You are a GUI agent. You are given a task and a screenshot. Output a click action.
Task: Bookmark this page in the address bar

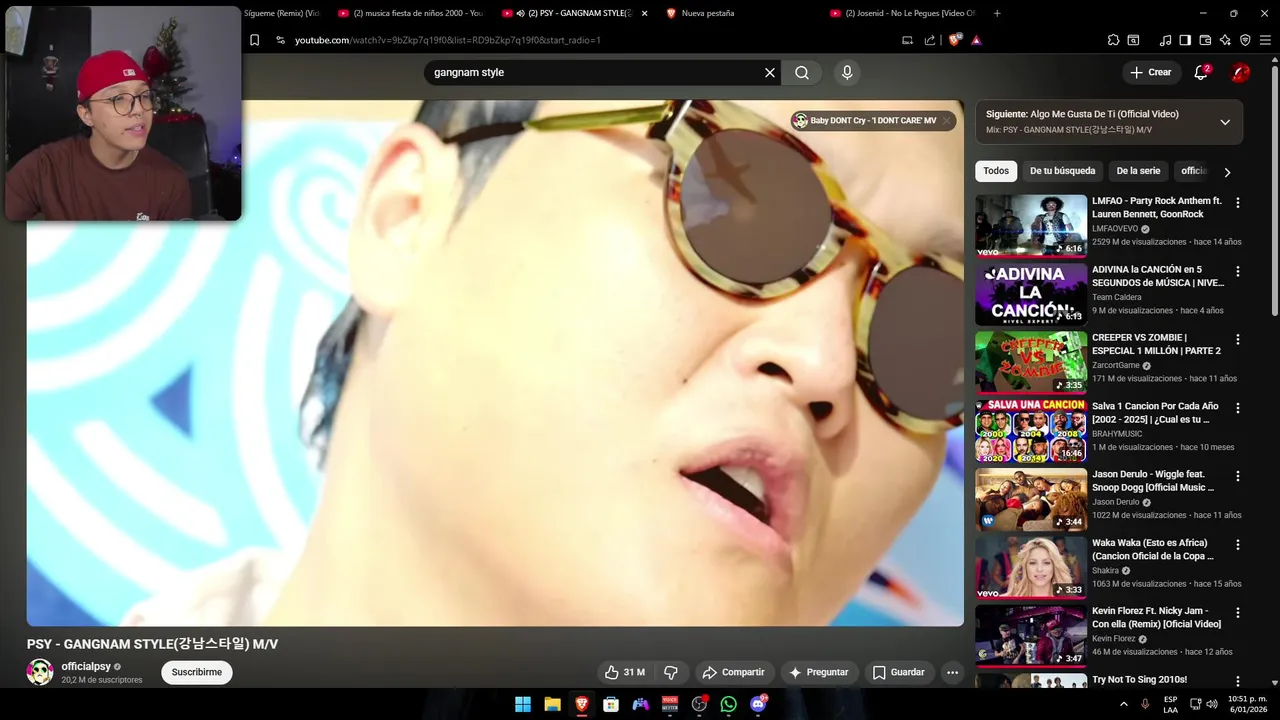click(x=254, y=40)
